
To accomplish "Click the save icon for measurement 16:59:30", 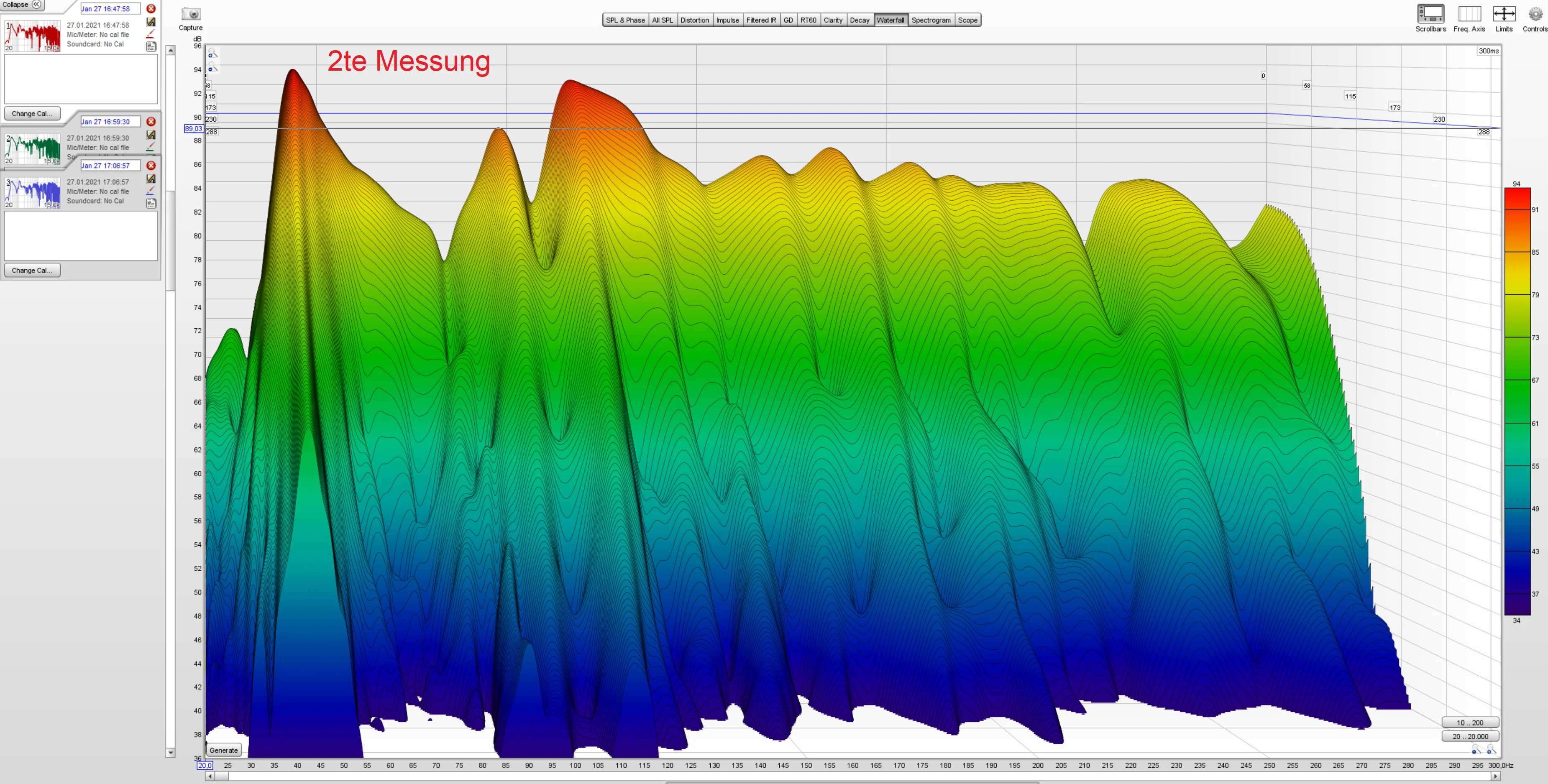I will 151,135.
